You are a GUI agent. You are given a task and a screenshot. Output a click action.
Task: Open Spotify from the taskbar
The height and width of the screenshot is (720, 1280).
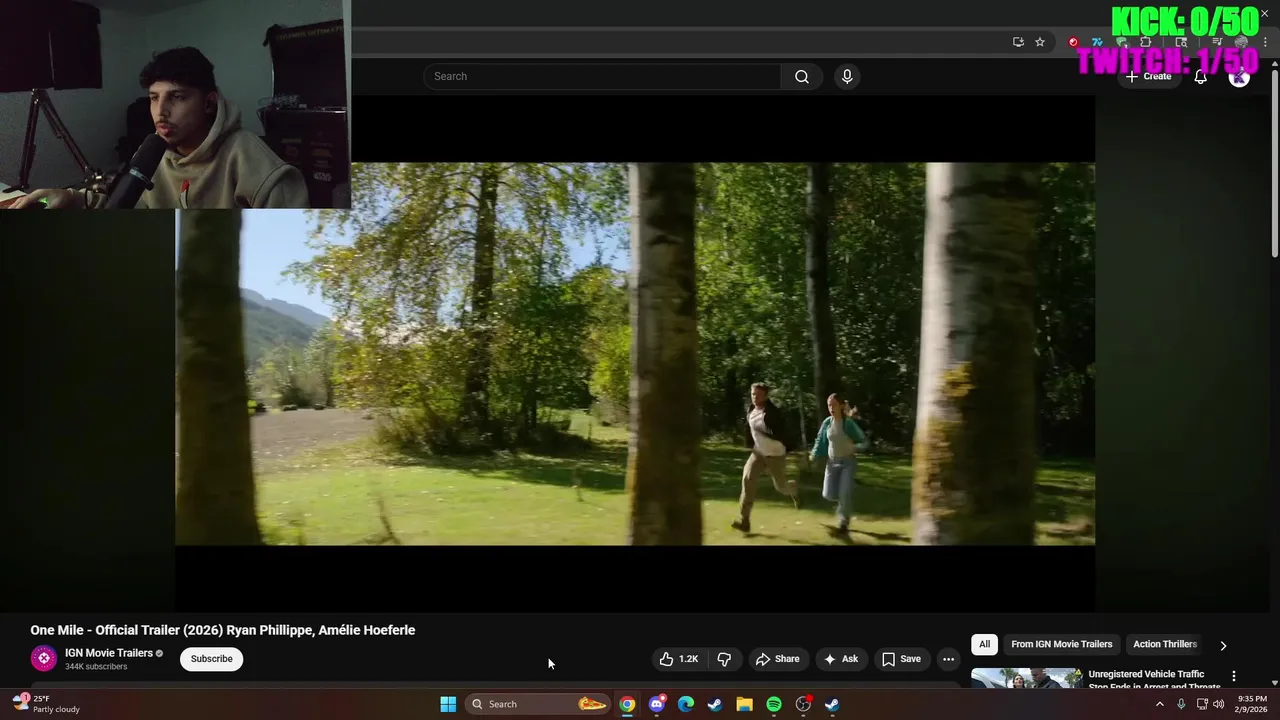[774, 704]
